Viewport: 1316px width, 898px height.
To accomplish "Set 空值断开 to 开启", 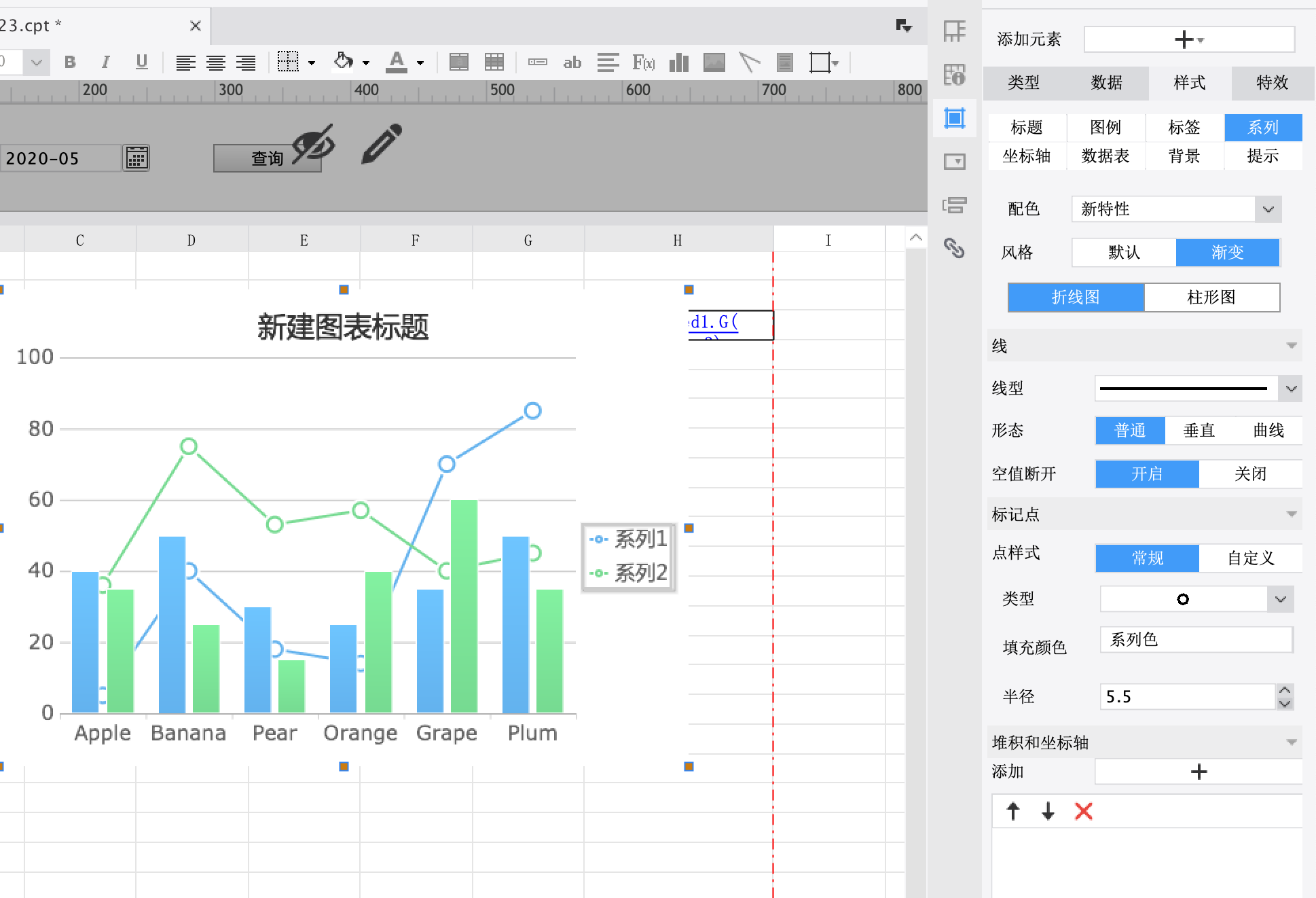I will pos(1147,474).
